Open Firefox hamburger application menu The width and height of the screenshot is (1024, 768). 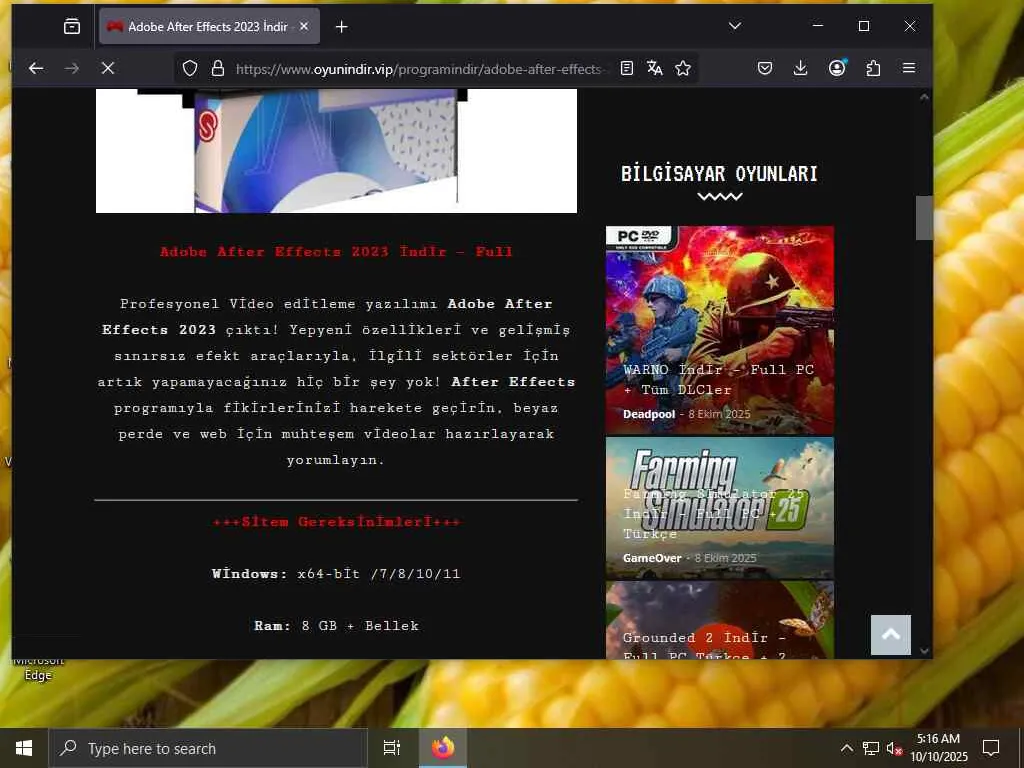pyautogui.click(x=908, y=68)
